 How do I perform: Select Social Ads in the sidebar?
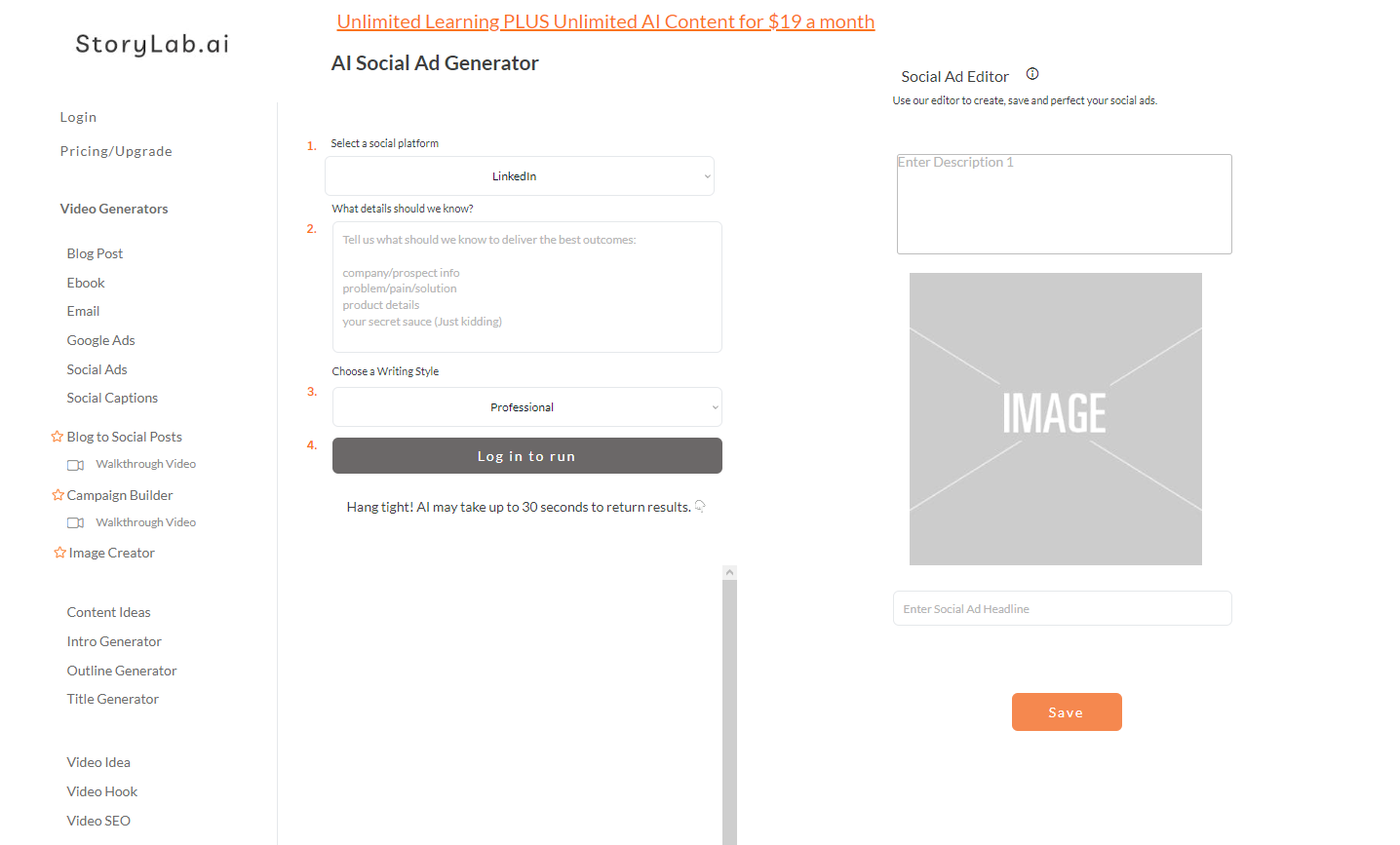[x=97, y=369]
